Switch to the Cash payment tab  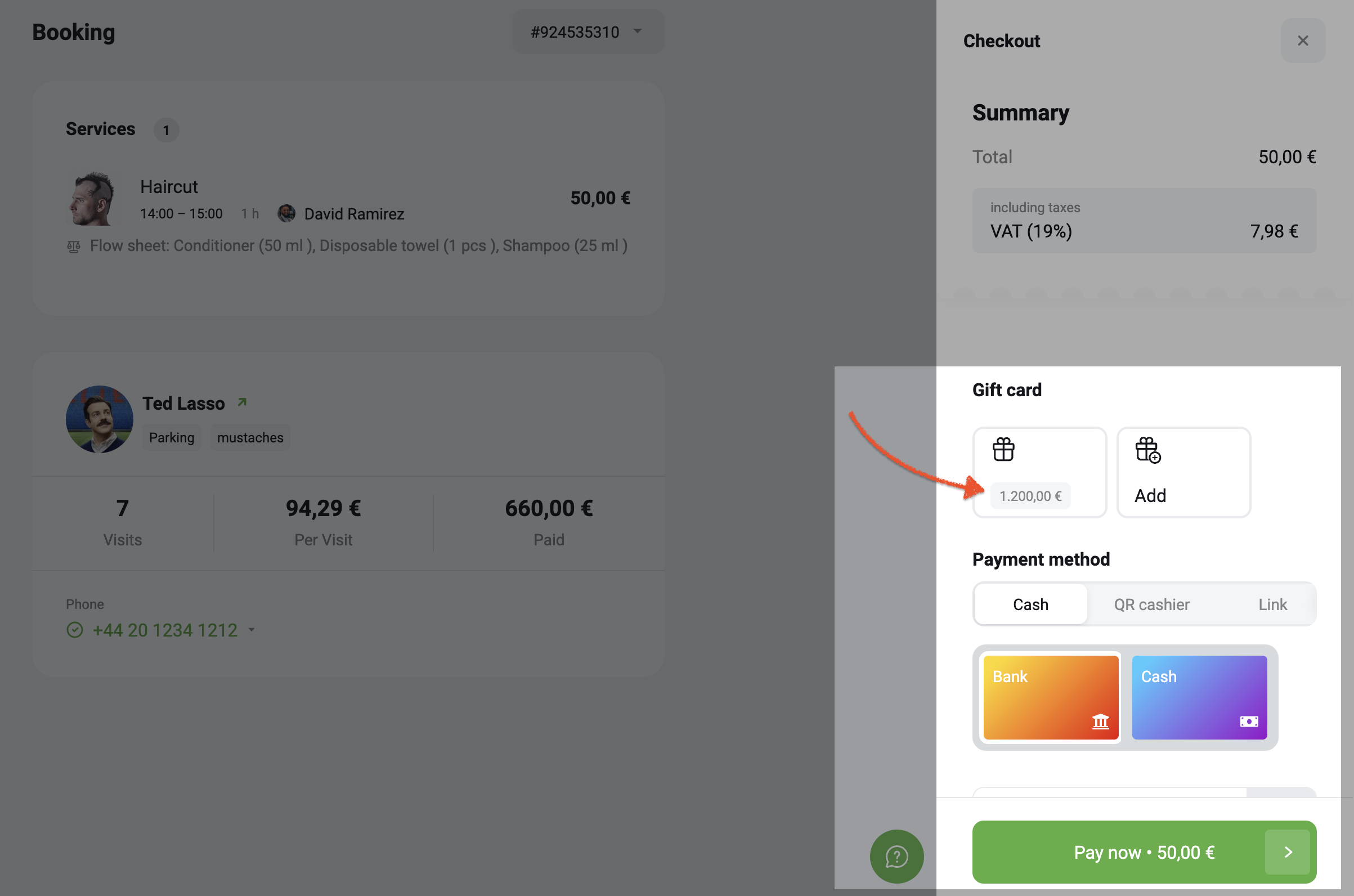pyautogui.click(x=1030, y=604)
